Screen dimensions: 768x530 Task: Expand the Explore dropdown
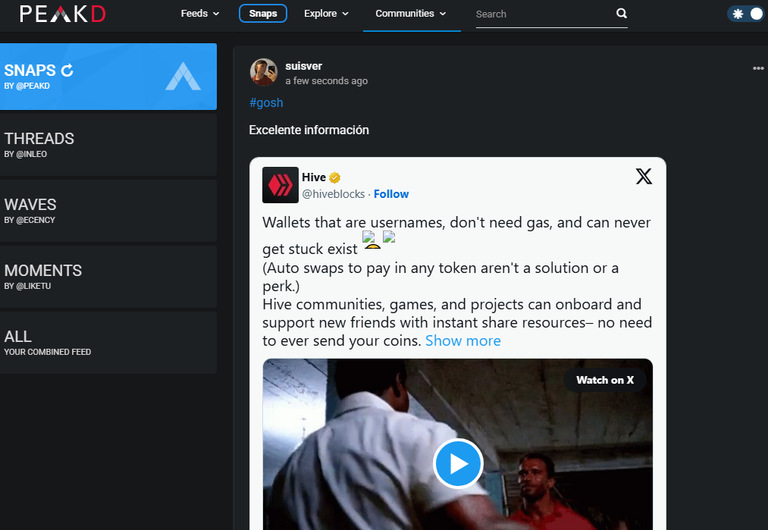(x=326, y=14)
